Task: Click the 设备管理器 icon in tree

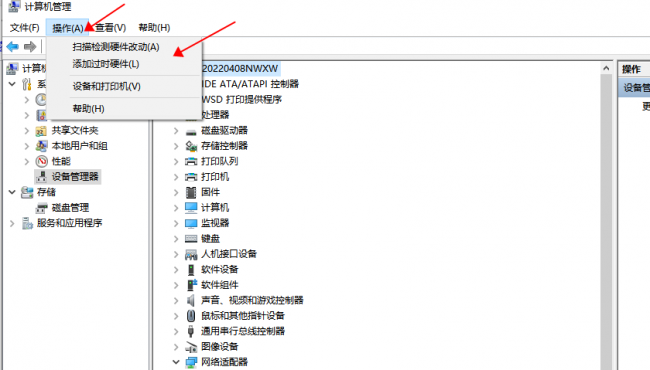Action: click(41, 177)
